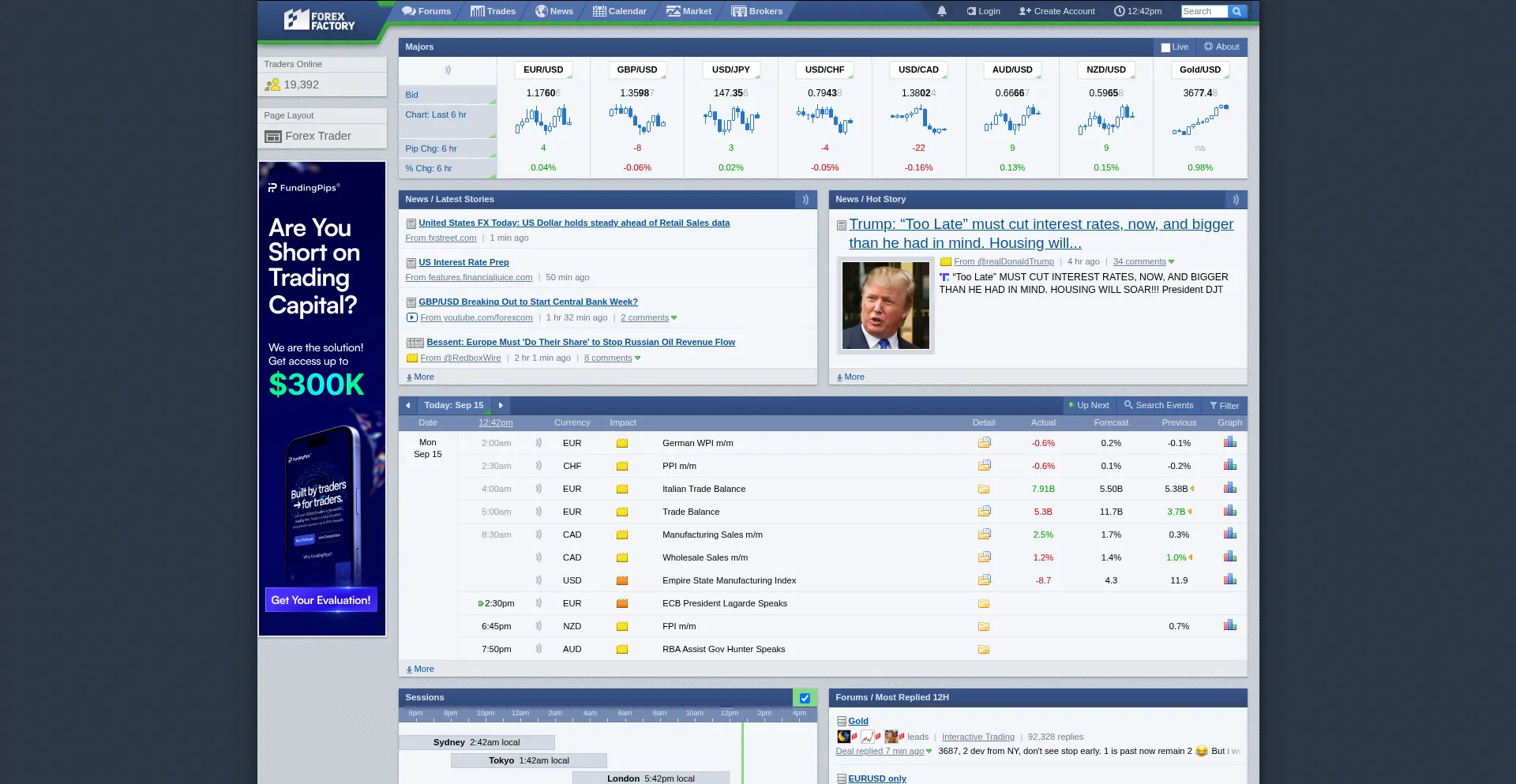
Task: Click youtube video icon beside forexcom source
Action: [x=411, y=317]
